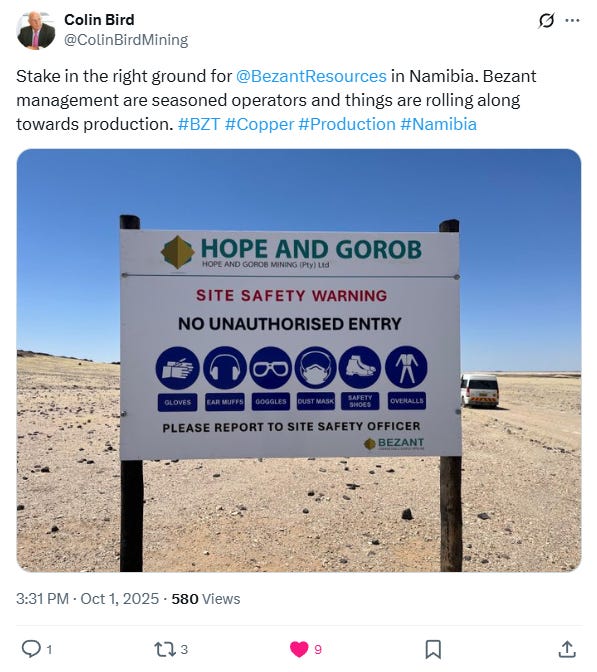The image size is (597, 672).
Task: Open the @BezantResources mention
Action: click(311, 76)
